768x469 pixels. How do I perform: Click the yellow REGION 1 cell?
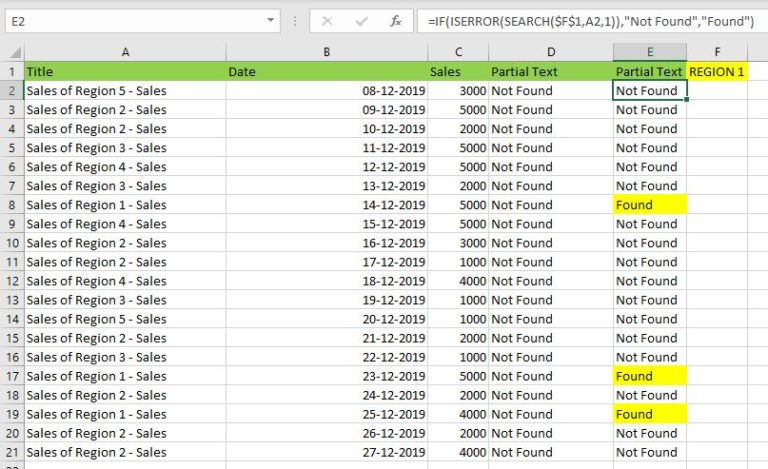point(717,72)
